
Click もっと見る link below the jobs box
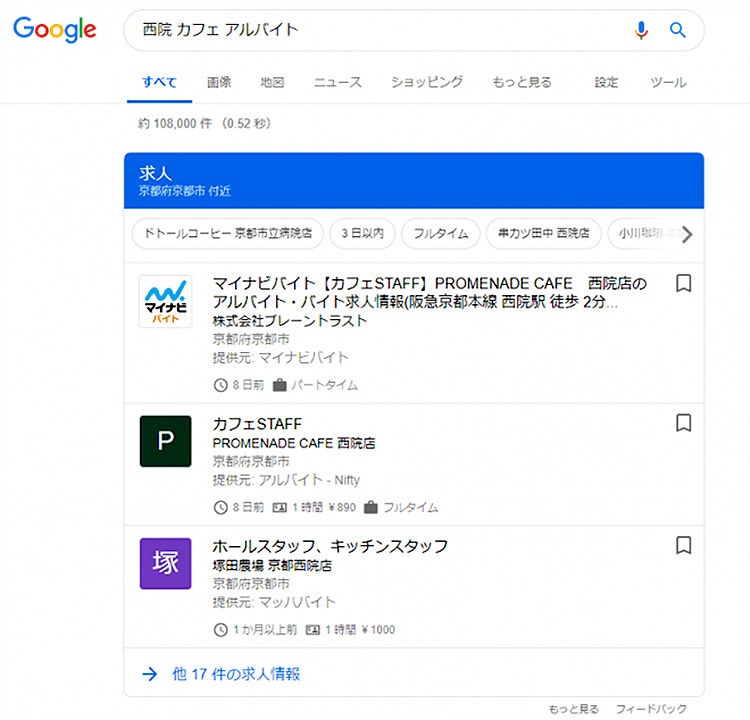pyautogui.click(x=573, y=709)
